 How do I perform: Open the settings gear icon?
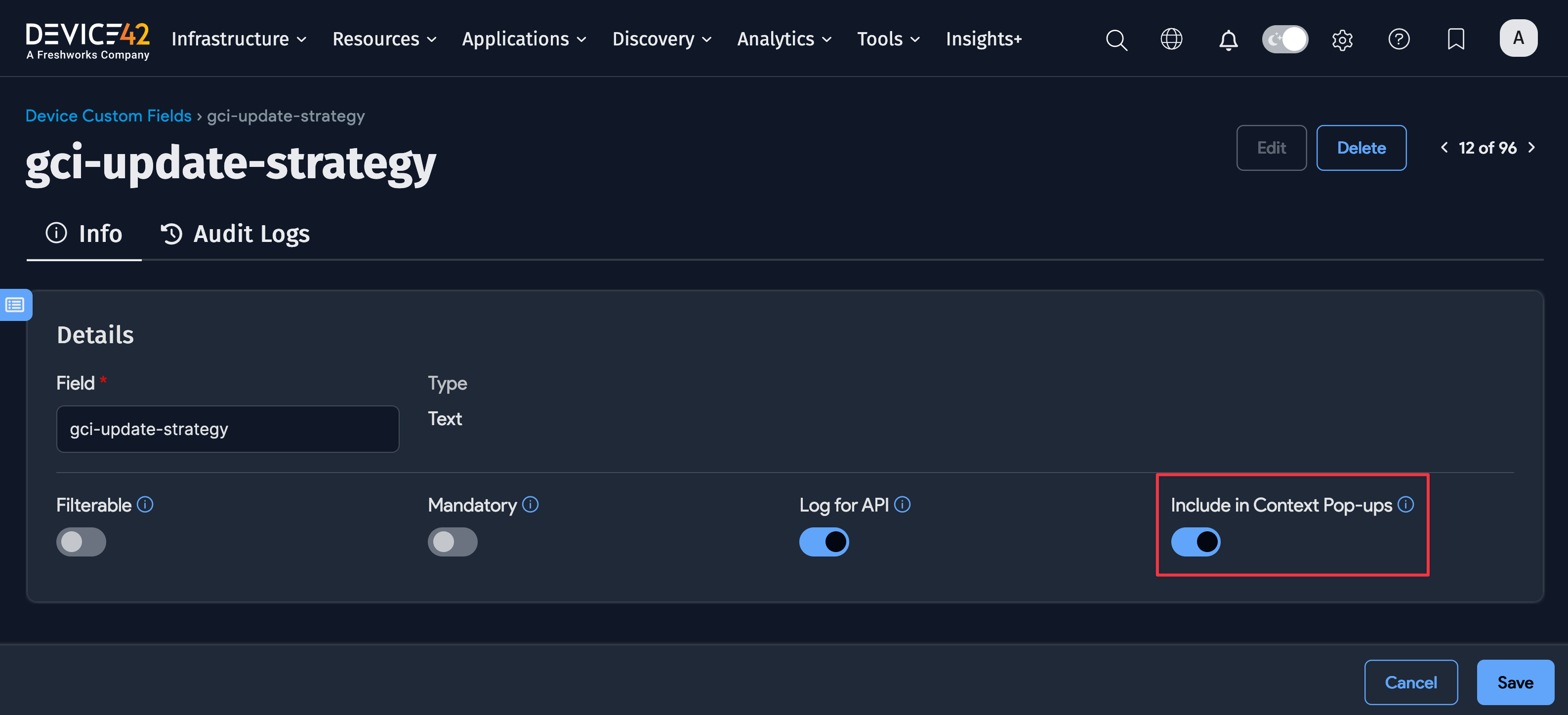point(1342,40)
